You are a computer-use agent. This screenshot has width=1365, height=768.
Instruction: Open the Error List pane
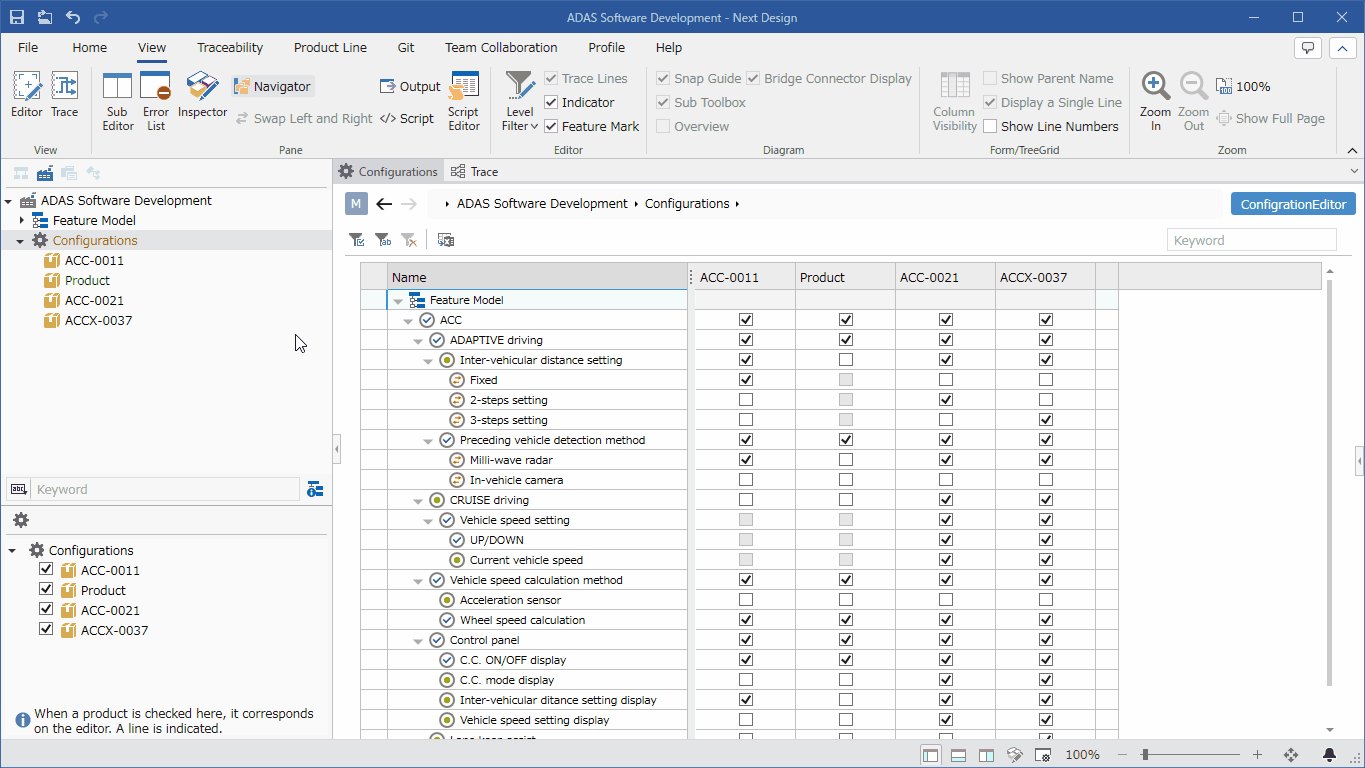pos(156,101)
